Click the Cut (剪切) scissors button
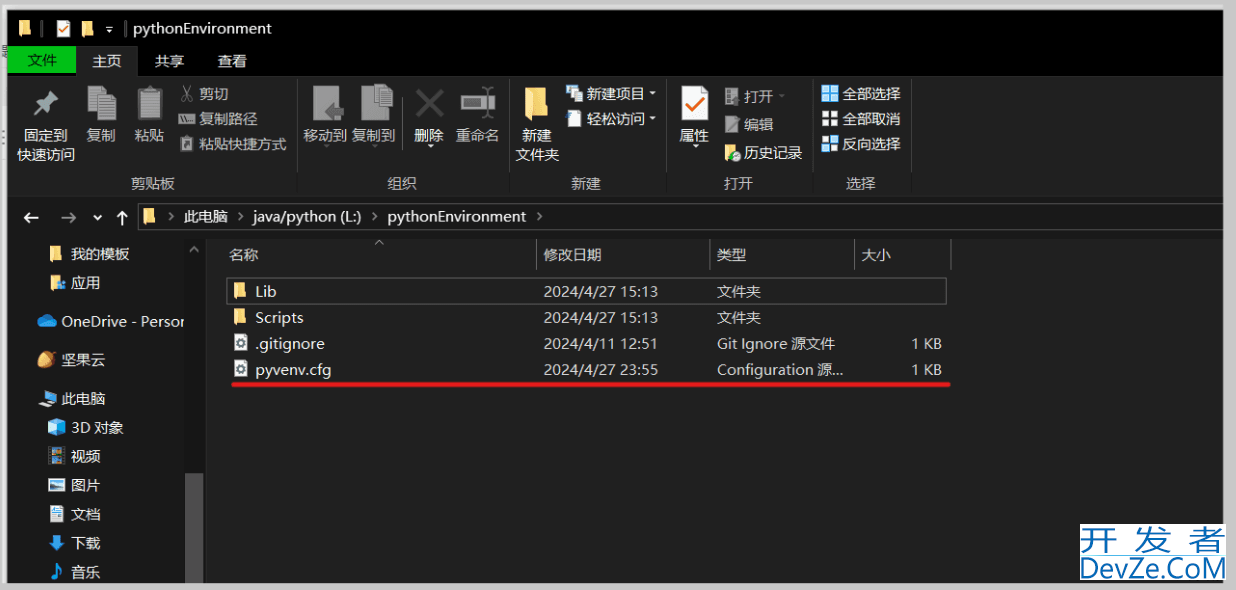 pos(204,94)
